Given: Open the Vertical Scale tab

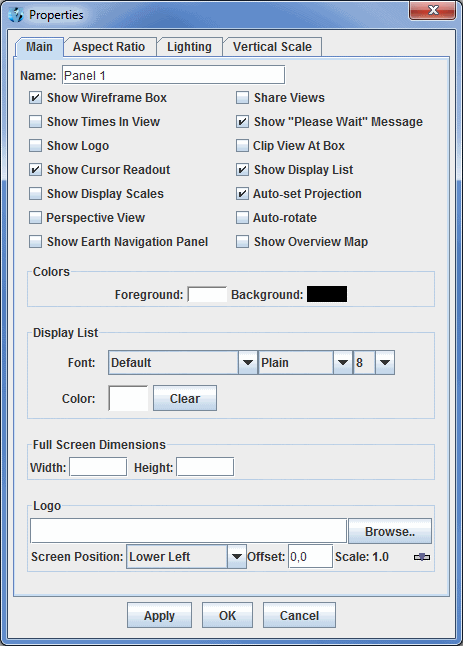Looking at the screenshot, I should (272, 47).
